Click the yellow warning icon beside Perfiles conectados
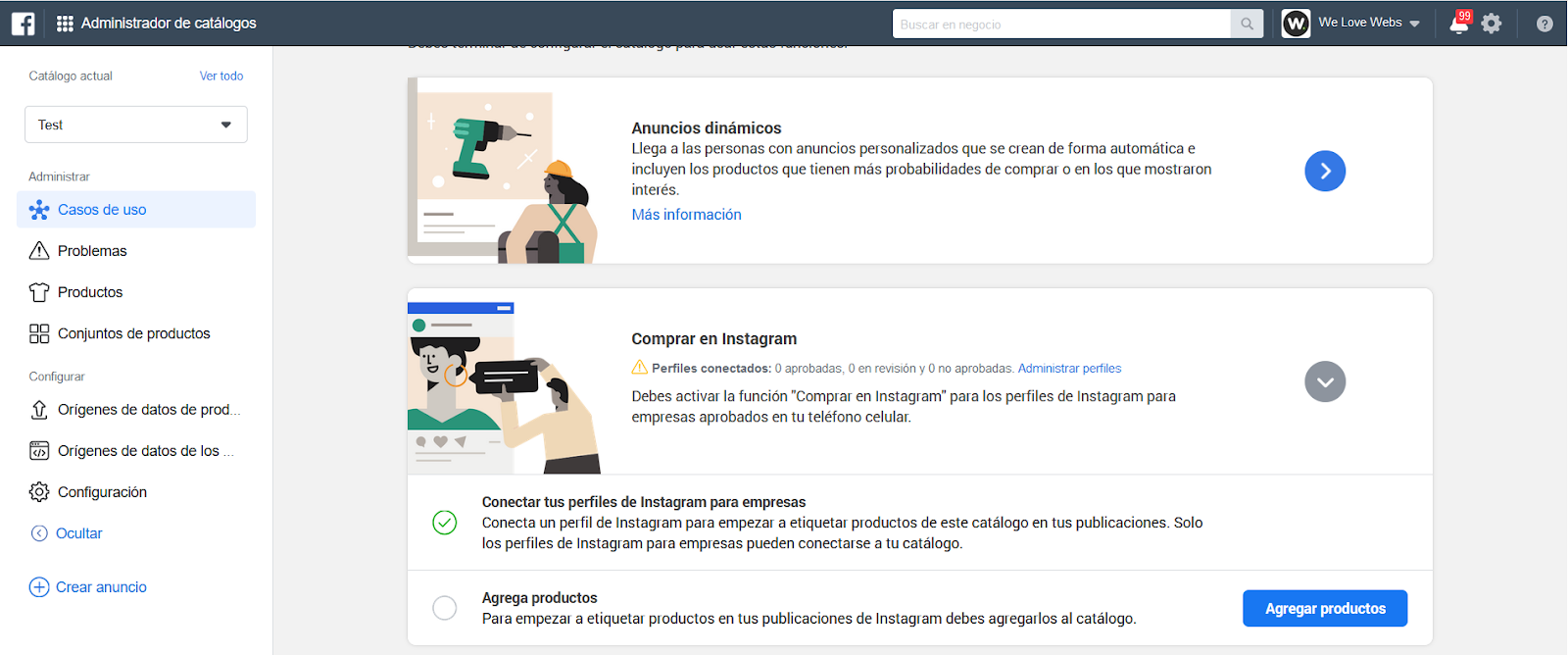The image size is (1568, 655). pyautogui.click(x=640, y=368)
